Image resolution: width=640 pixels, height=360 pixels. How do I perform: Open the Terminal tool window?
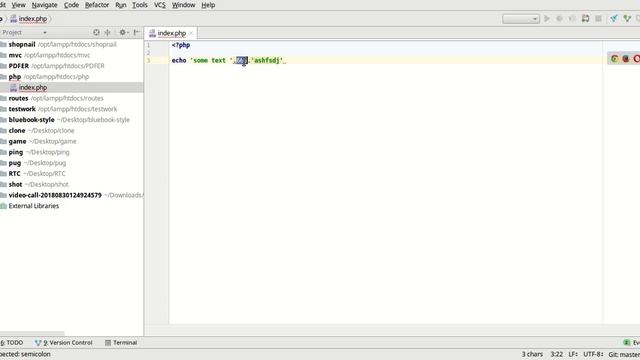coord(121,342)
